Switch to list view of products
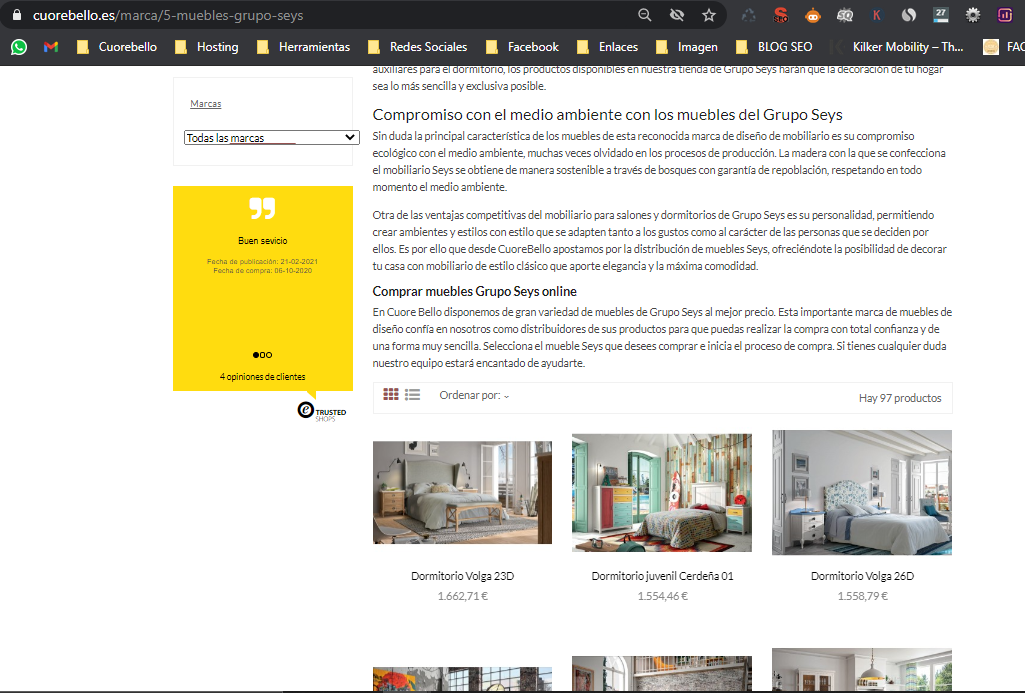 click(412, 394)
